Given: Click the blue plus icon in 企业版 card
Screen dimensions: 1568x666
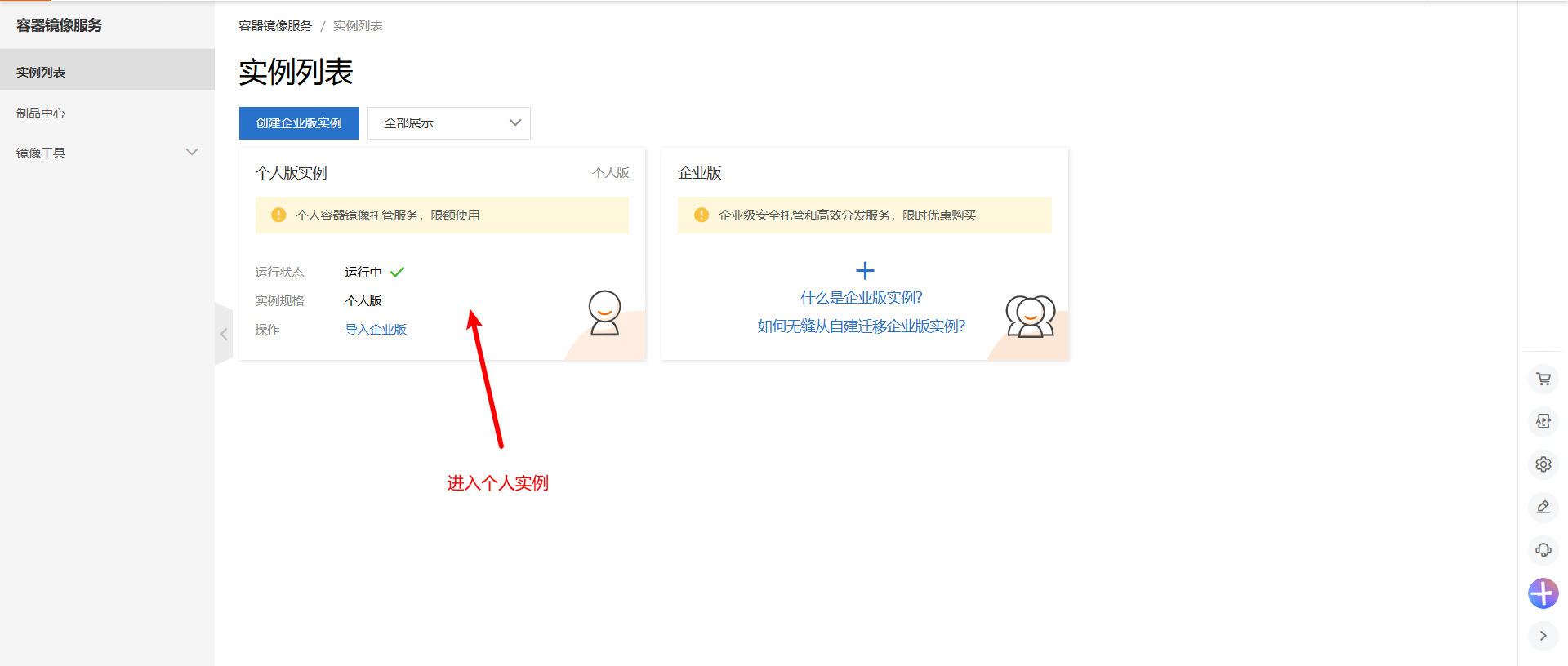Looking at the screenshot, I should [865, 270].
